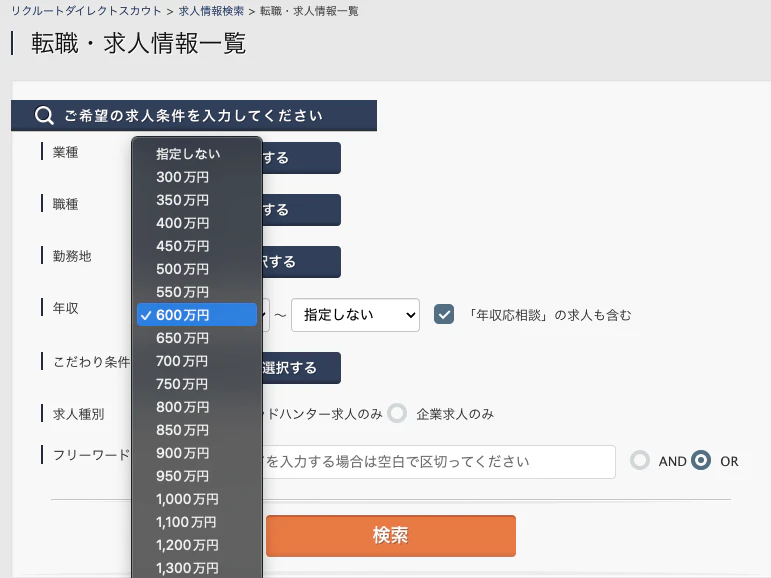Choose the 1,000万円 salary option
Viewport: 771px width, 578px height.
(197, 499)
